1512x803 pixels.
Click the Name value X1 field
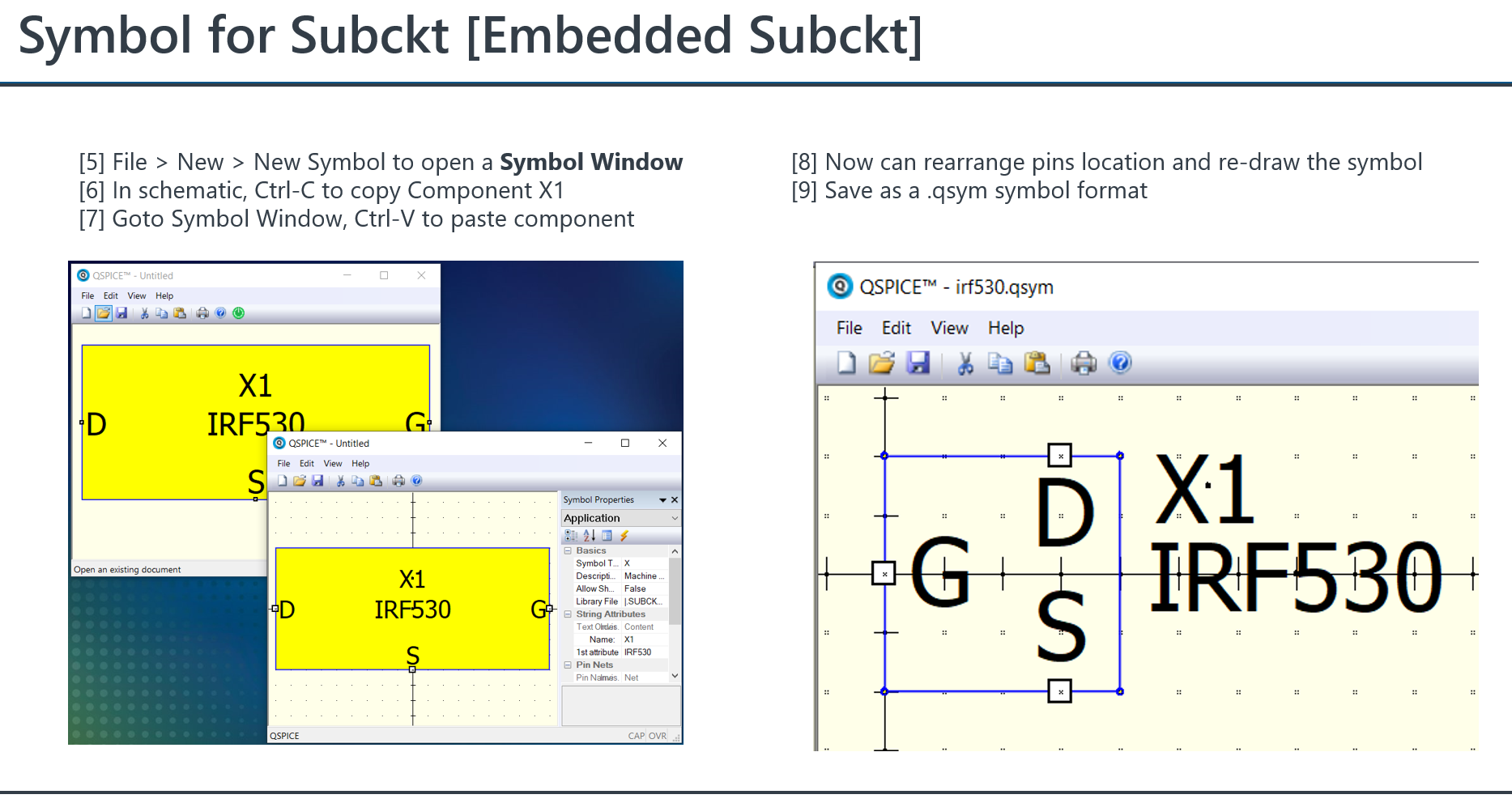pyautogui.click(x=645, y=639)
